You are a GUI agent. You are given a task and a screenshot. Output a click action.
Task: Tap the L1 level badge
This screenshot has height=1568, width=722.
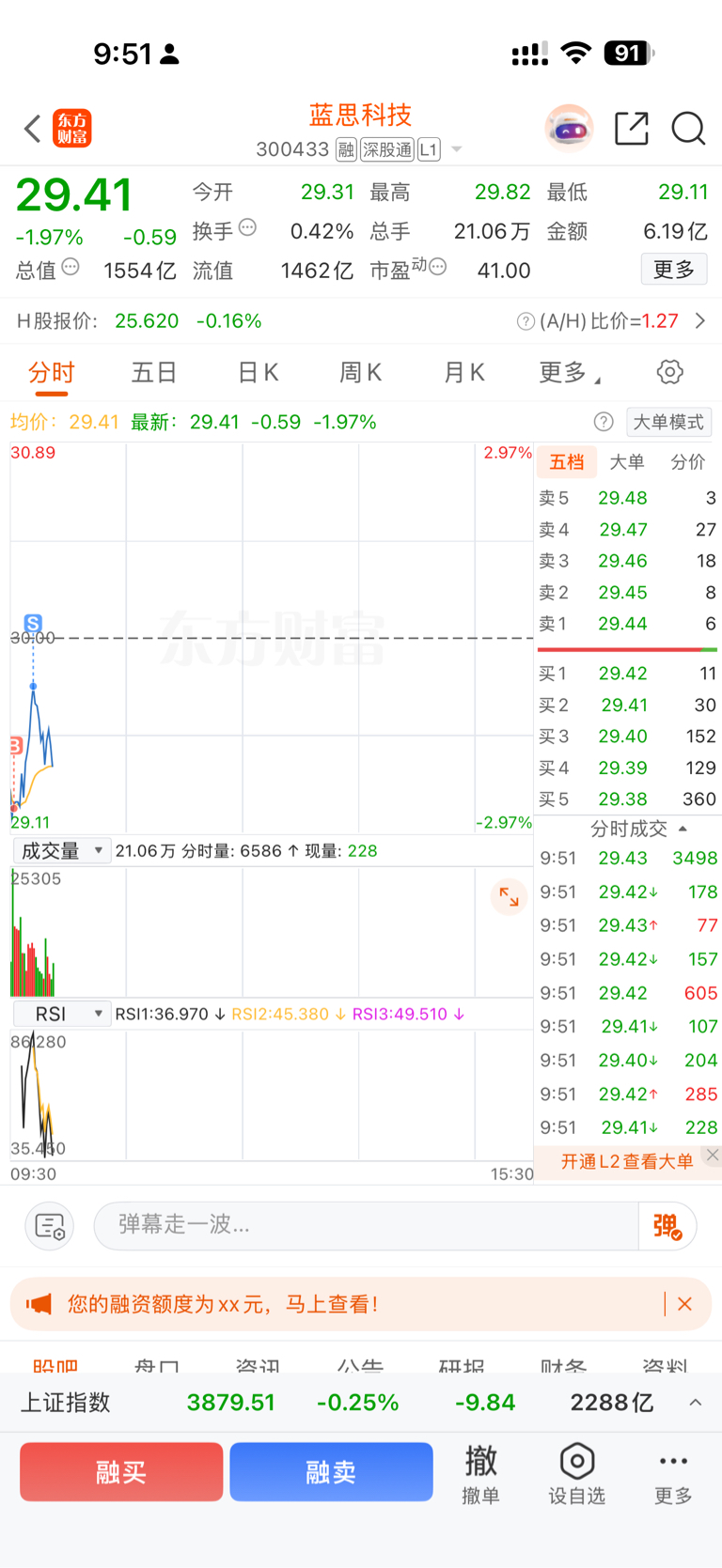click(x=429, y=149)
